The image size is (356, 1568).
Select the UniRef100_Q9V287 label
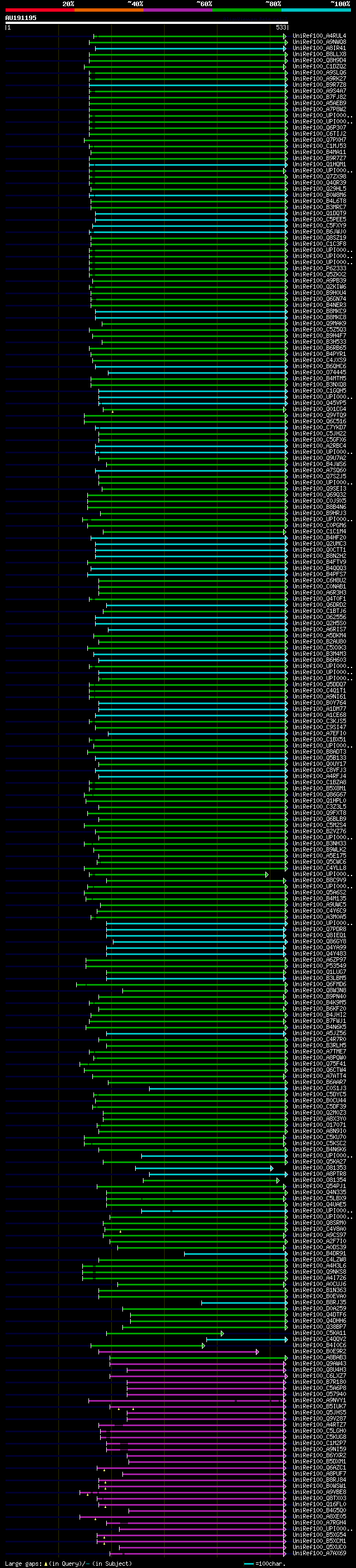[319, 1418]
